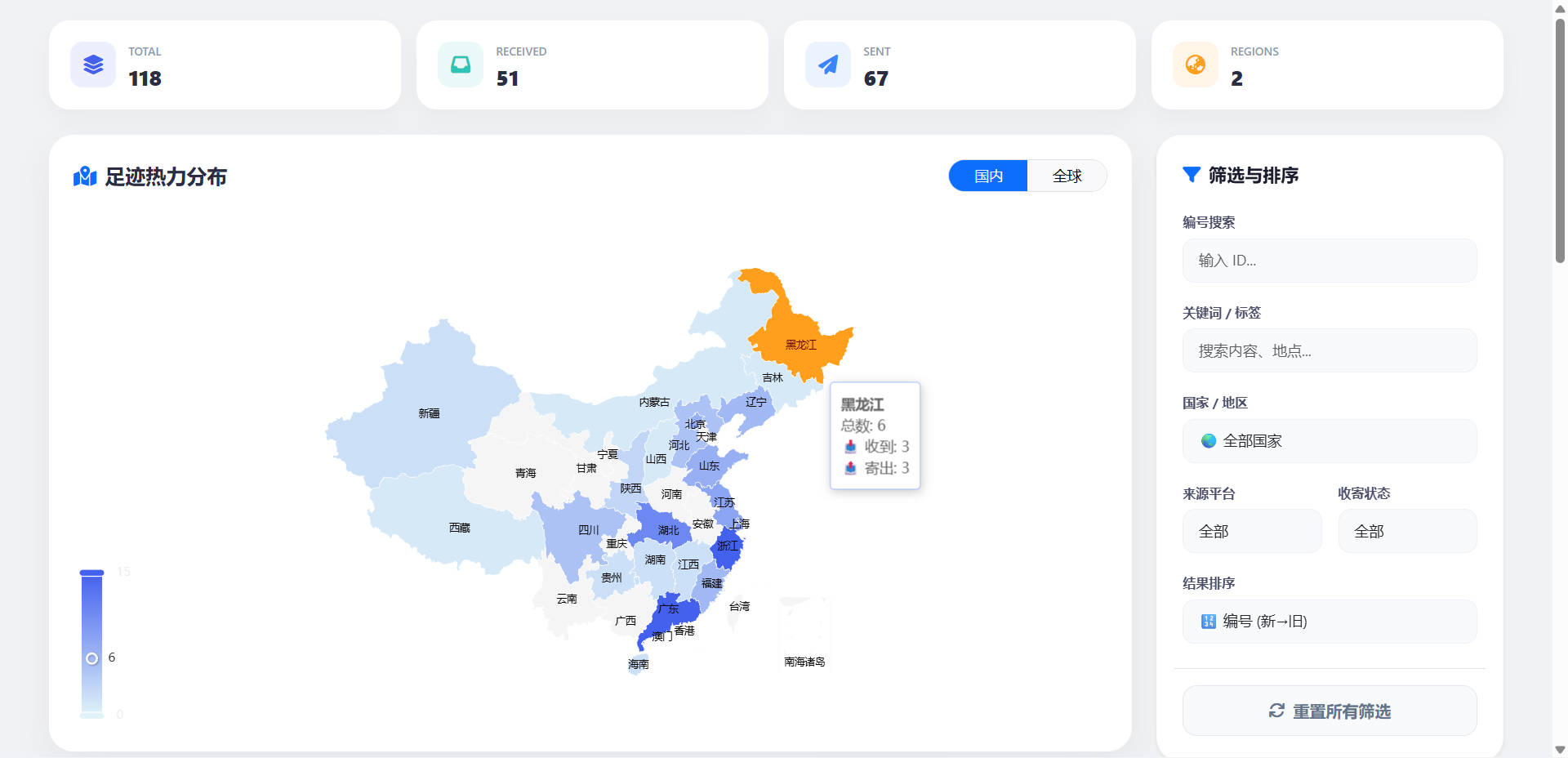Click the 南海诸岛 inset map
The image size is (1568, 758).
tap(804, 631)
